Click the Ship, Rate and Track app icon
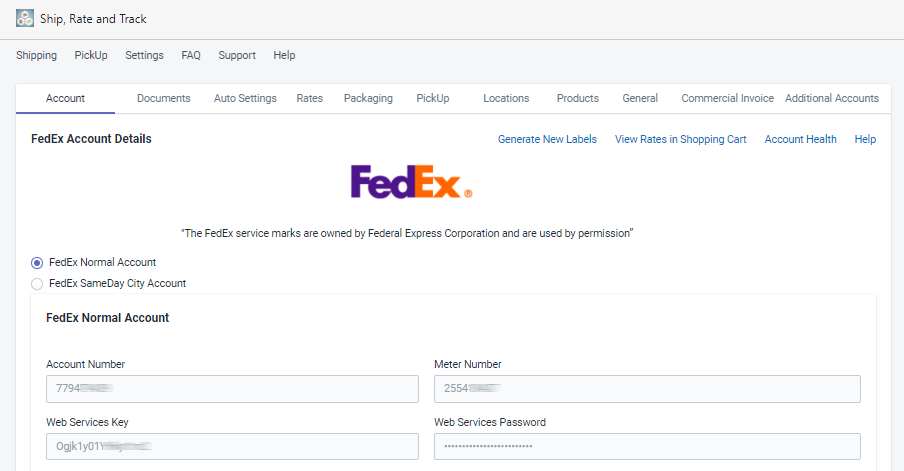Viewport: 904px width, 471px height. click(x=25, y=18)
